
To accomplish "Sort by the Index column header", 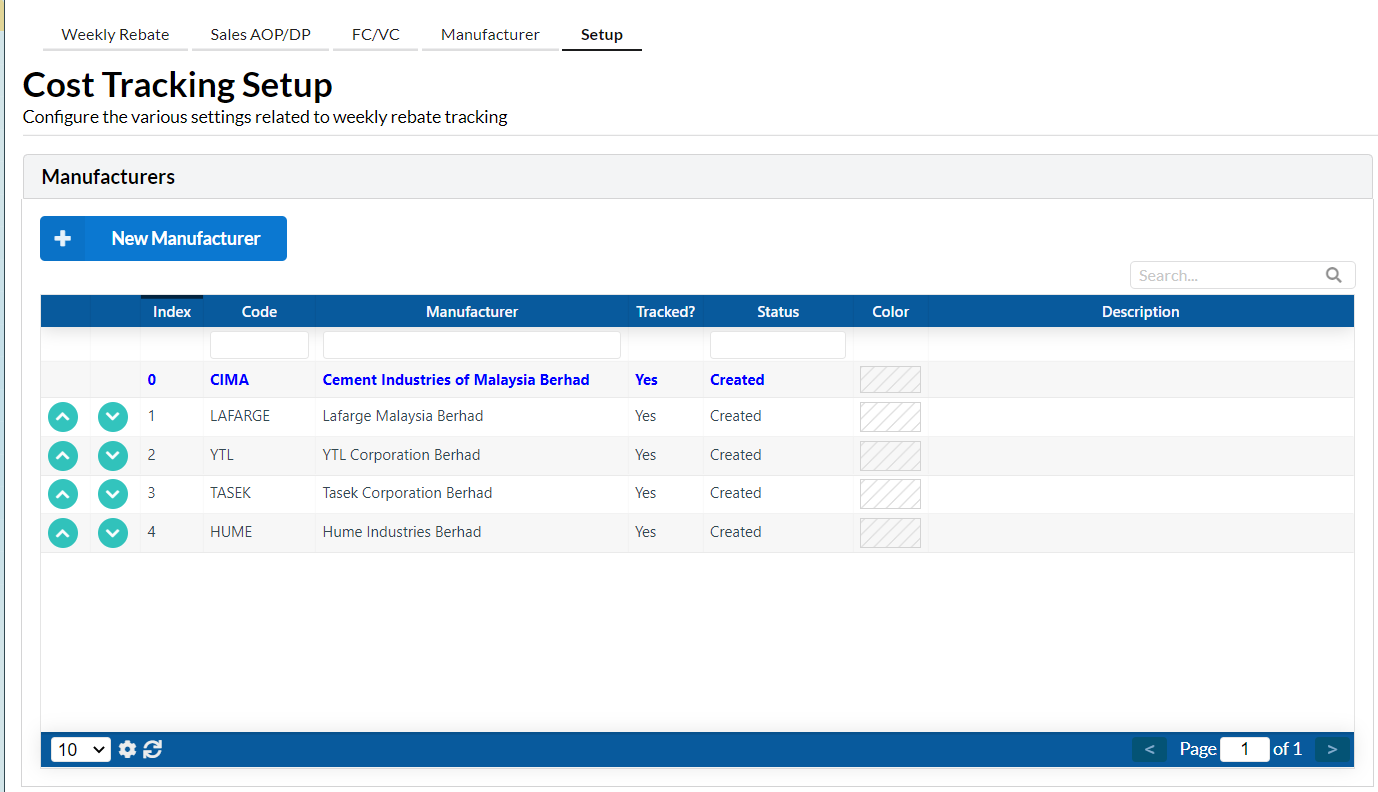I will pyautogui.click(x=172, y=312).
